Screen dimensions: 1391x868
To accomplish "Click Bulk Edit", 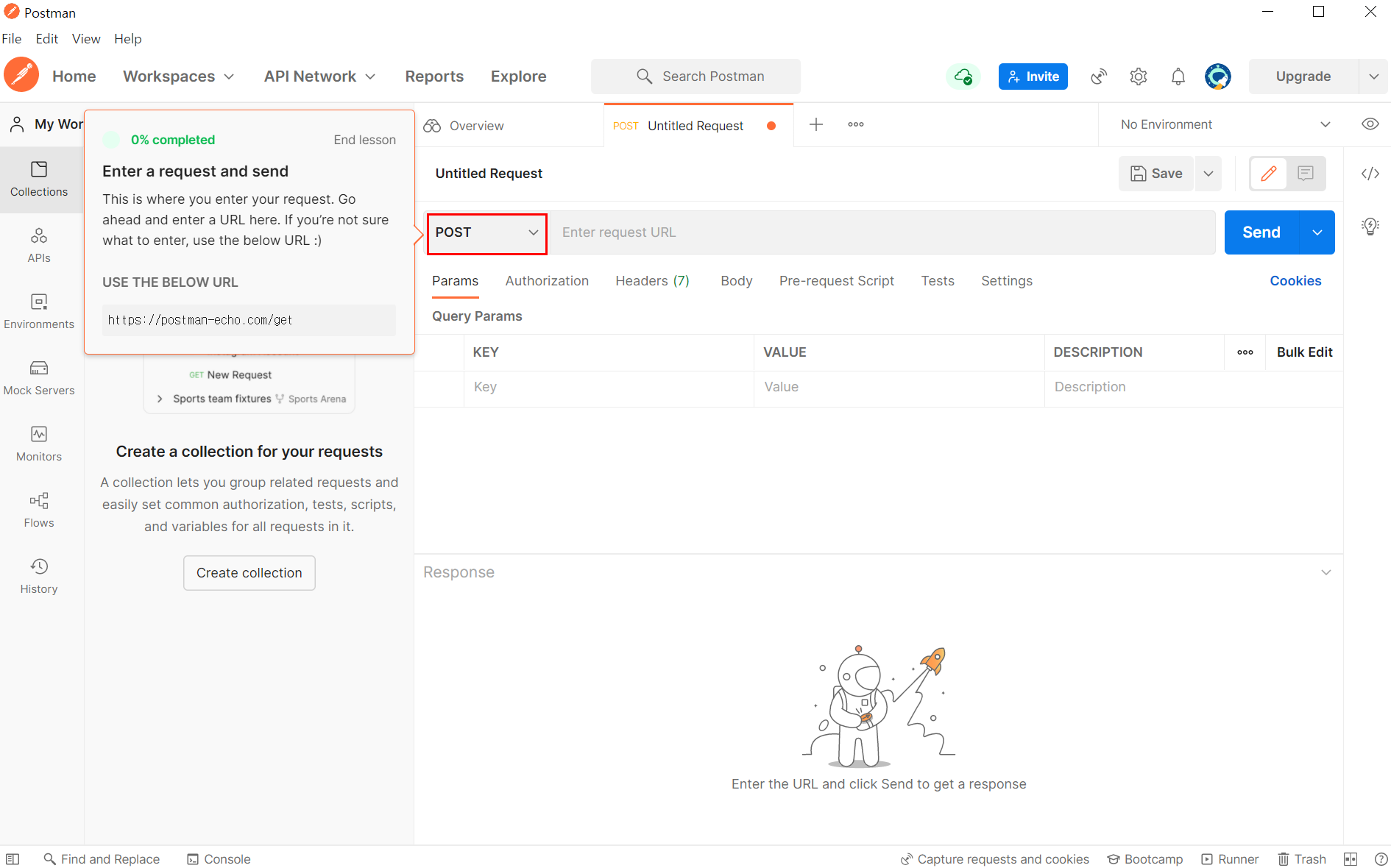I will coord(1304,352).
